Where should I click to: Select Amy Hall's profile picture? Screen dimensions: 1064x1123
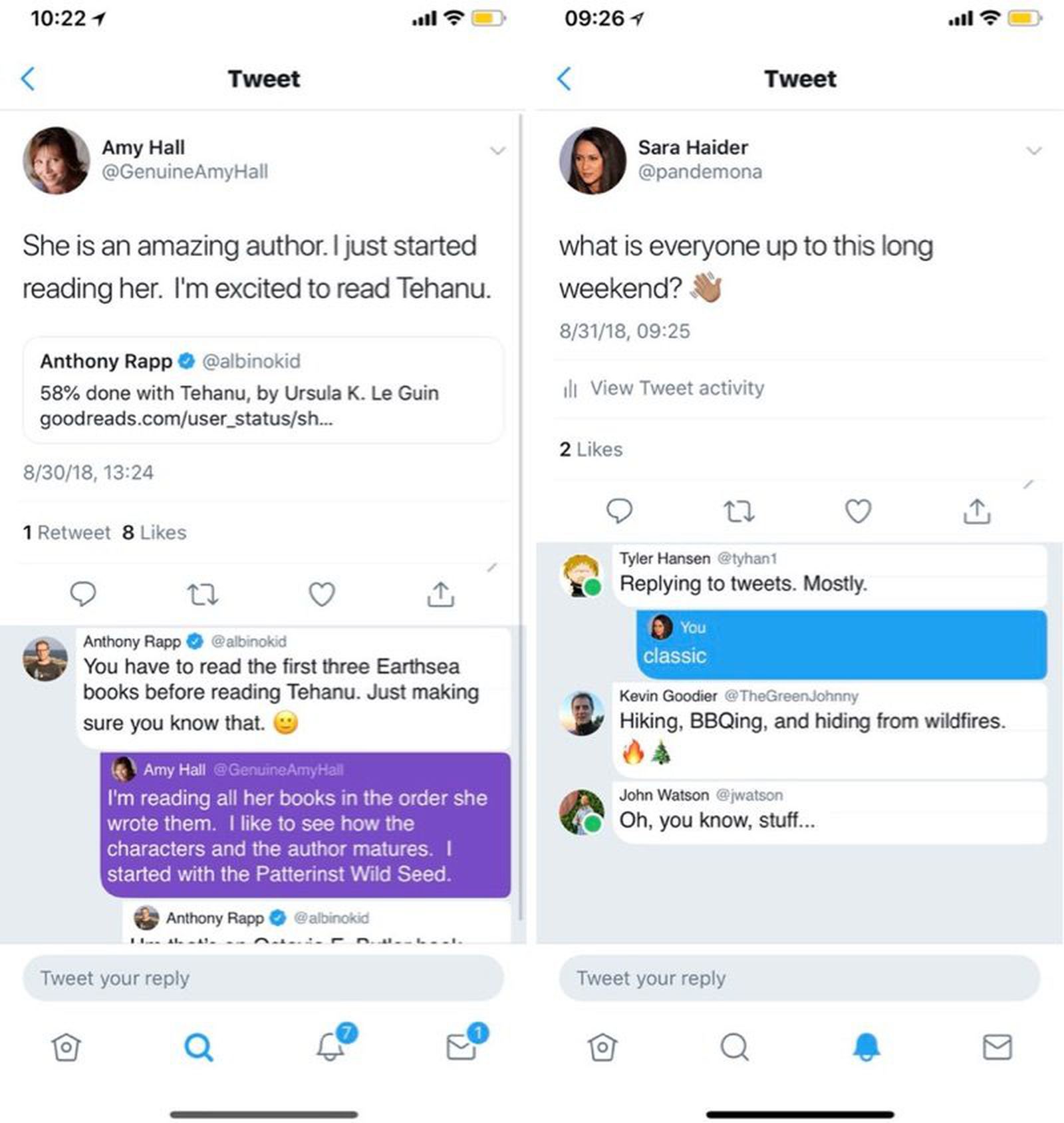click(57, 160)
